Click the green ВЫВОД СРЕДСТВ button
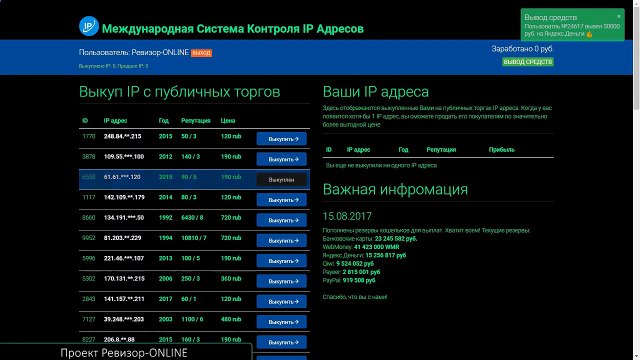The image size is (640, 360). (528, 62)
